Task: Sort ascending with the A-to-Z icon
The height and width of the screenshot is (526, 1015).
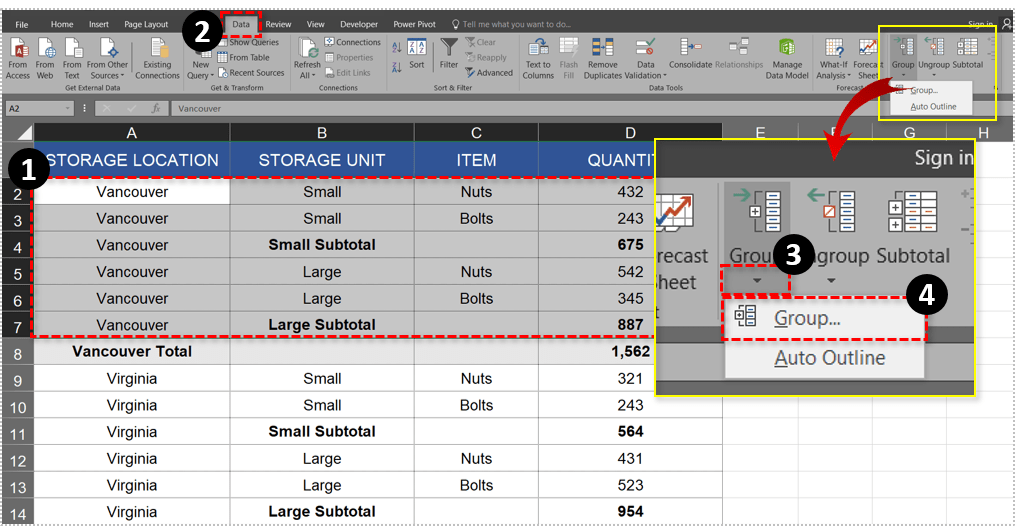Action: click(x=397, y=47)
